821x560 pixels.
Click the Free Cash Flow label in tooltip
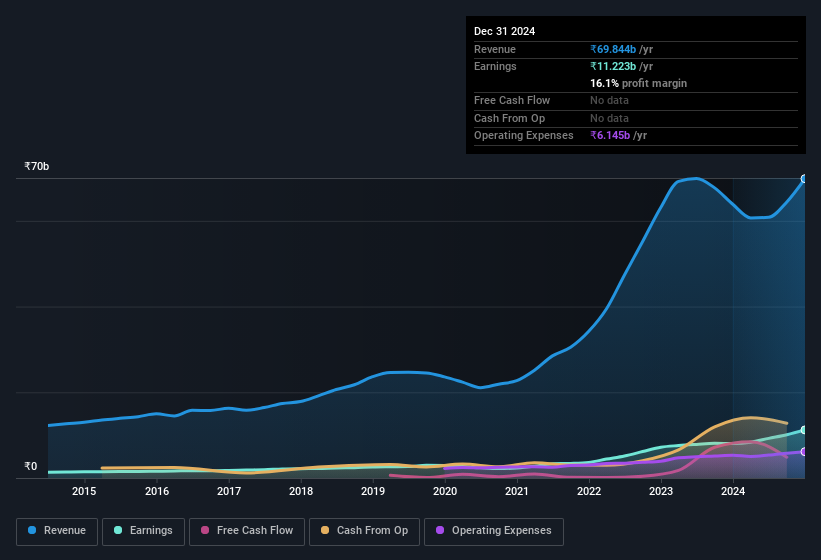point(512,100)
